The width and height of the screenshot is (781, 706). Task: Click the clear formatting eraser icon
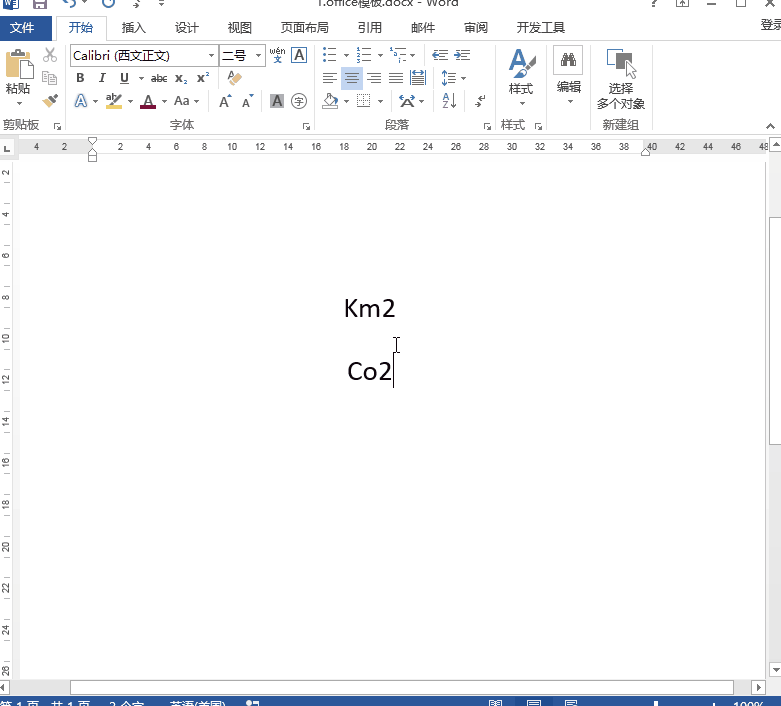(235, 78)
